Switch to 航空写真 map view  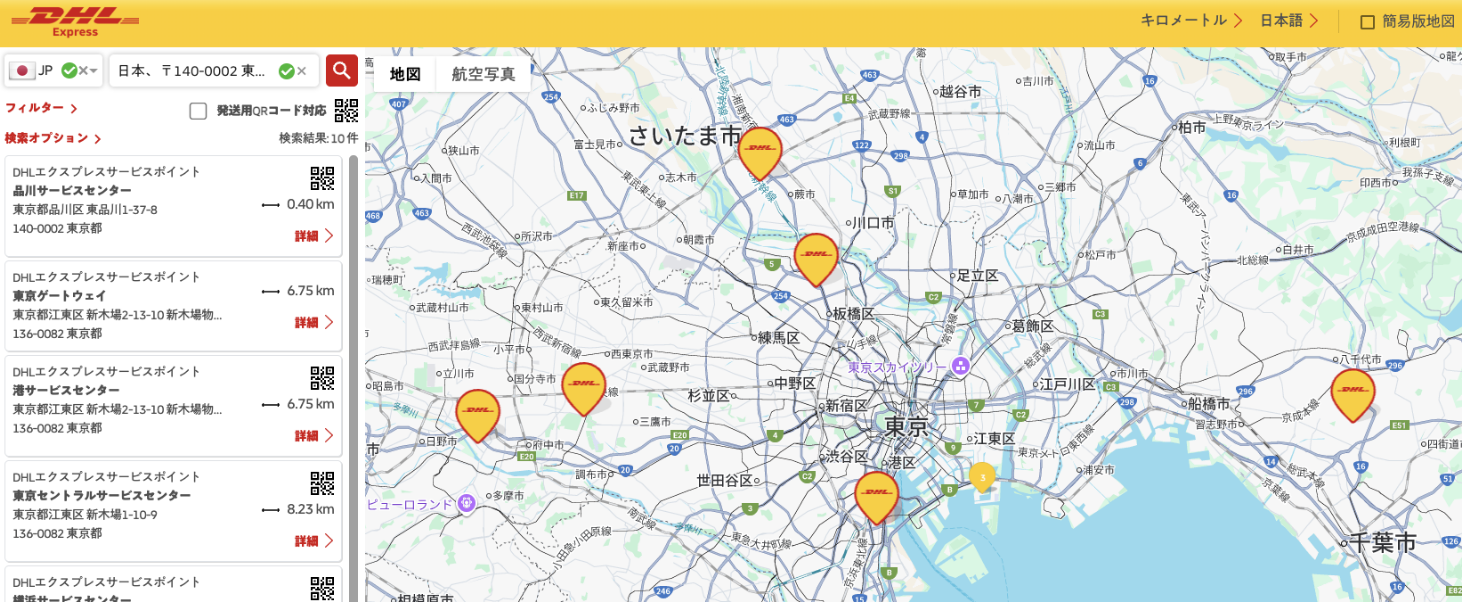(x=483, y=74)
